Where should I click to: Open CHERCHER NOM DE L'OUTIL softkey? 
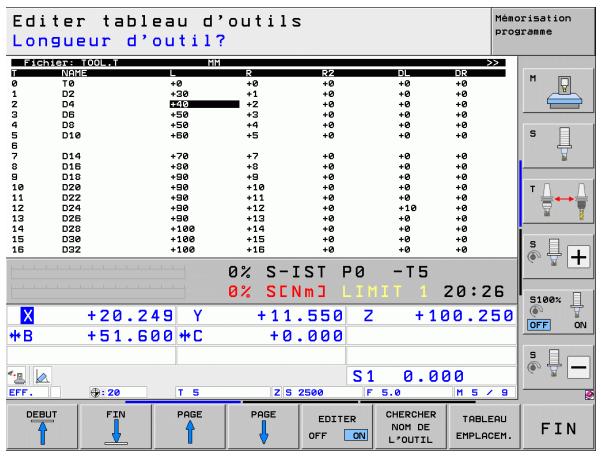(411, 427)
